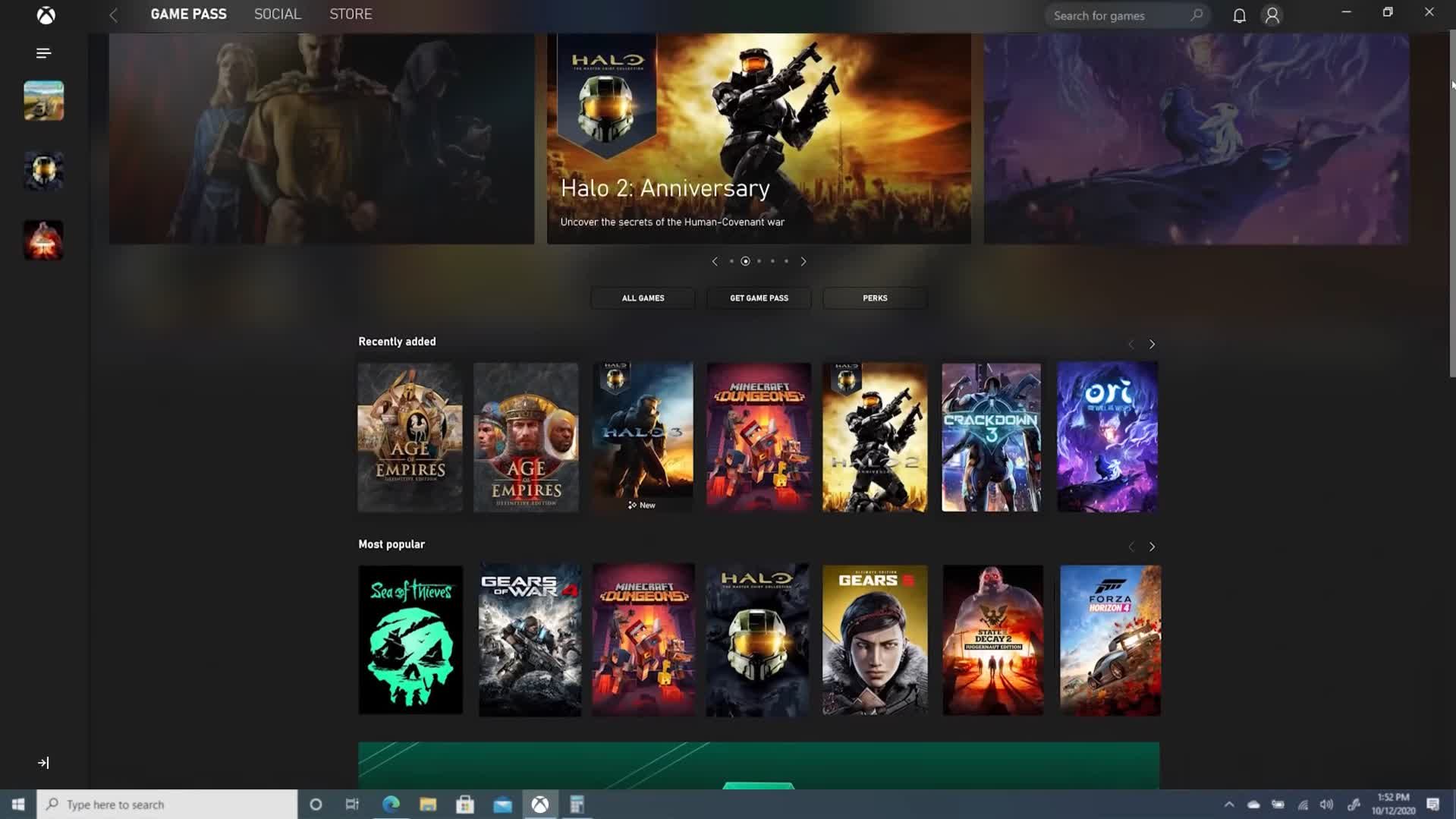The image size is (1456, 819).
Task: Open the Mail app from the taskbar
Action: coord(502,805)
